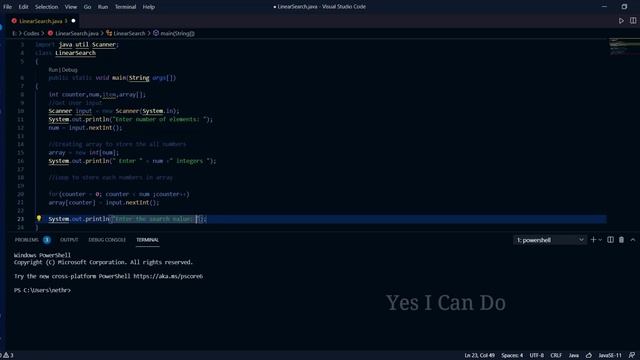Switch to the Problems panel tab
The height and width of the screenshot is (360, 640).
[x=27, y=240]
